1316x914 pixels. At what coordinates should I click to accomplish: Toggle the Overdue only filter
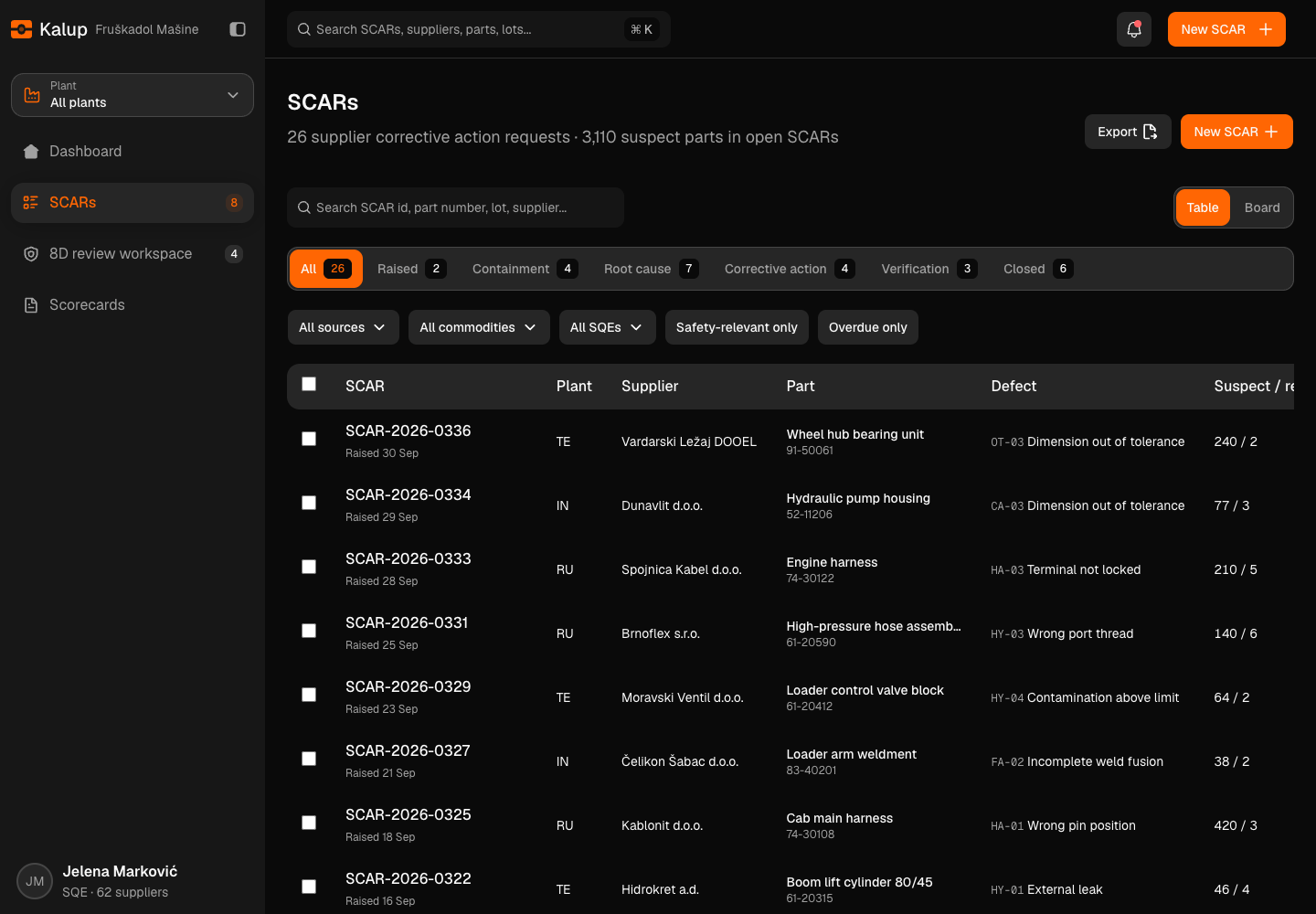tap(867, 327)
